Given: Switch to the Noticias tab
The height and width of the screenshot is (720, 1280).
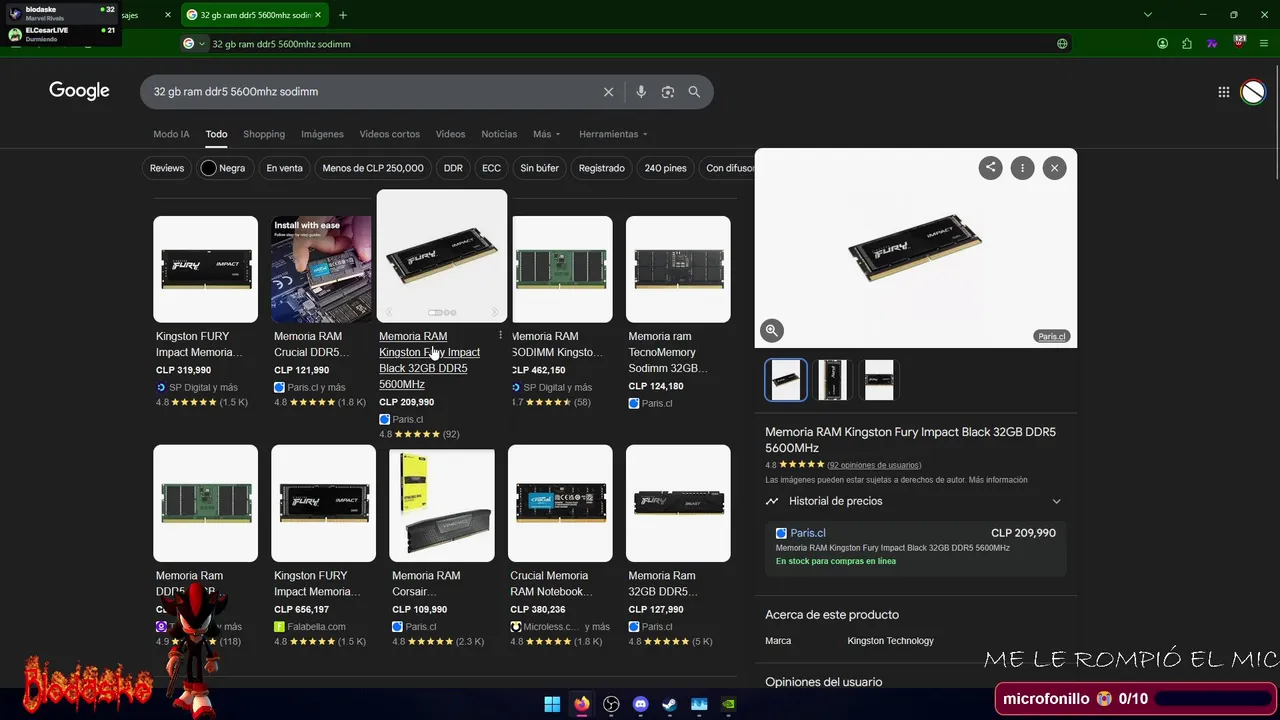Looking at the screenshot, I should point(499,134).
